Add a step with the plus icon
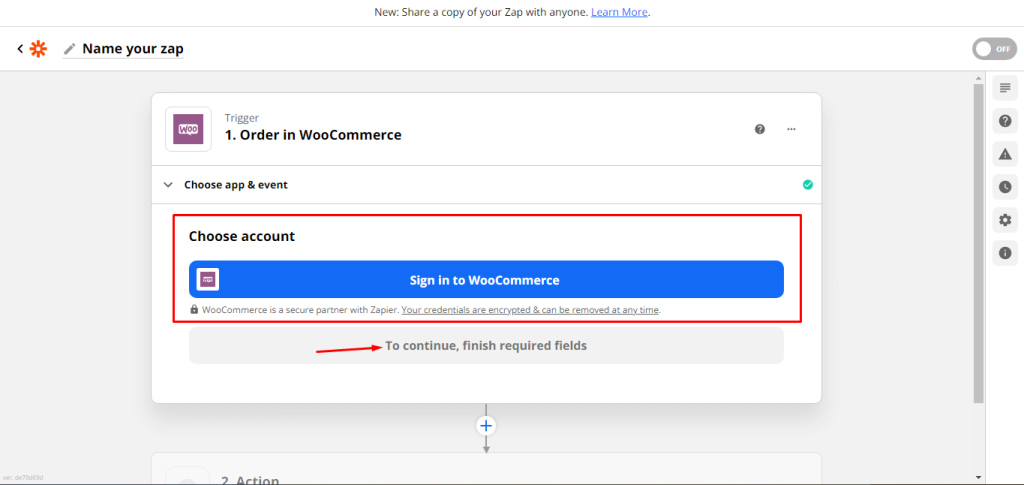Screen dimensions: 1024x485 pos(486,426)
